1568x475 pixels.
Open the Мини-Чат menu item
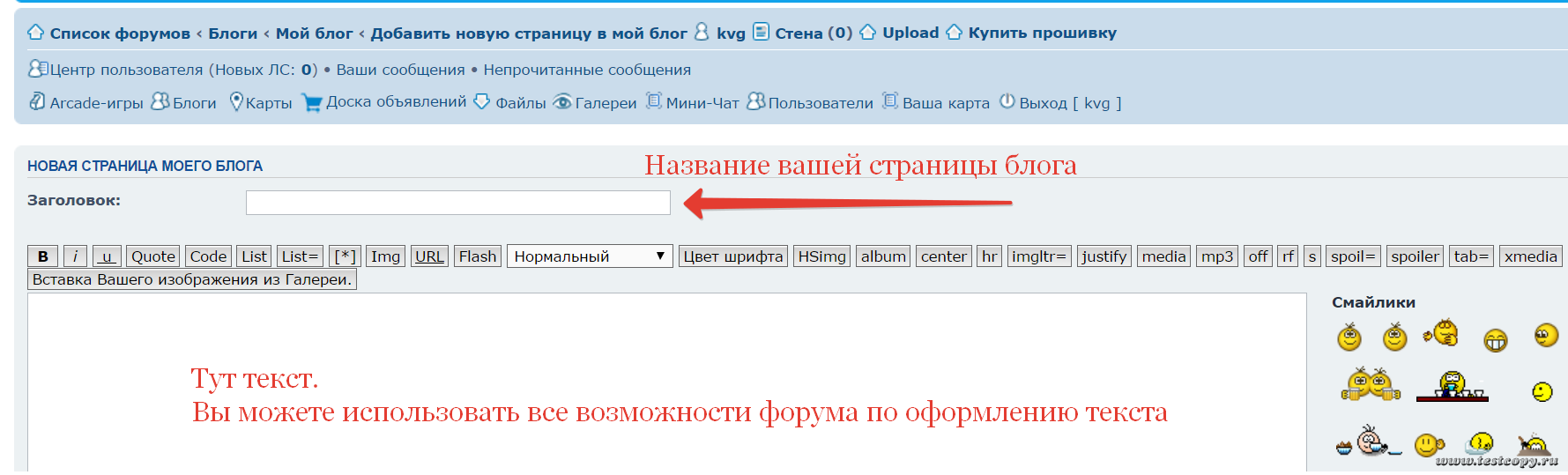pyautogui.click(x=702, y=103)
